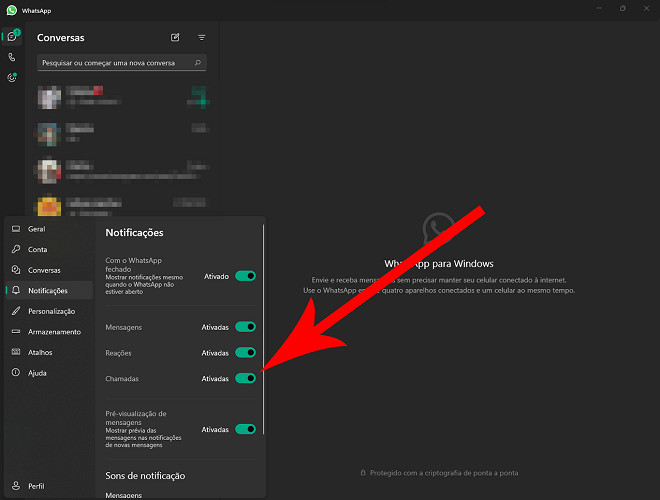The height and width of the screenshot is (500, 660).
Task: Open the Calls phone icon
Action: coord(12,57)
